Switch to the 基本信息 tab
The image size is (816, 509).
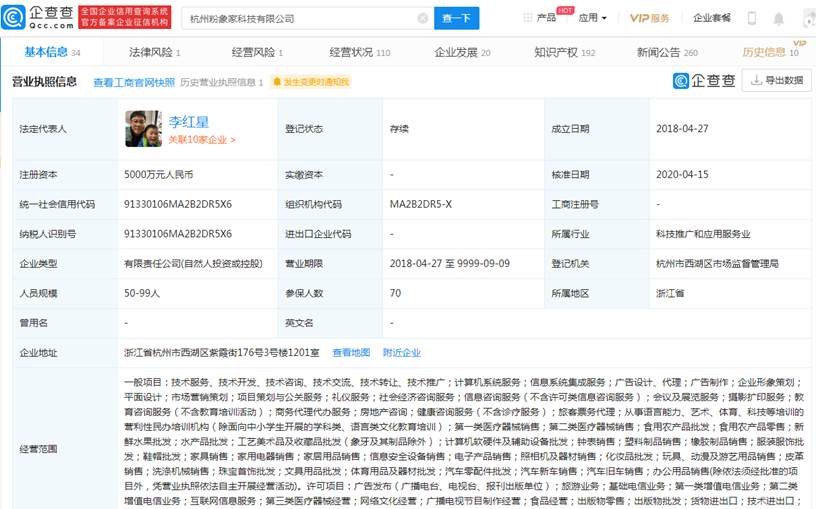click(52, 52)
